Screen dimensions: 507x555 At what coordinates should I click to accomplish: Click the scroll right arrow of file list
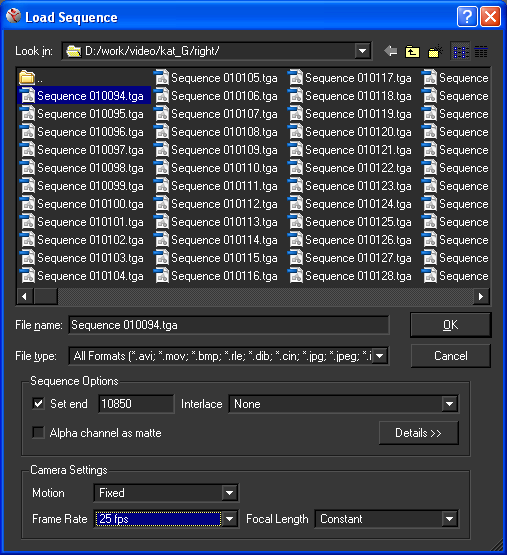[x=481, y=296]
